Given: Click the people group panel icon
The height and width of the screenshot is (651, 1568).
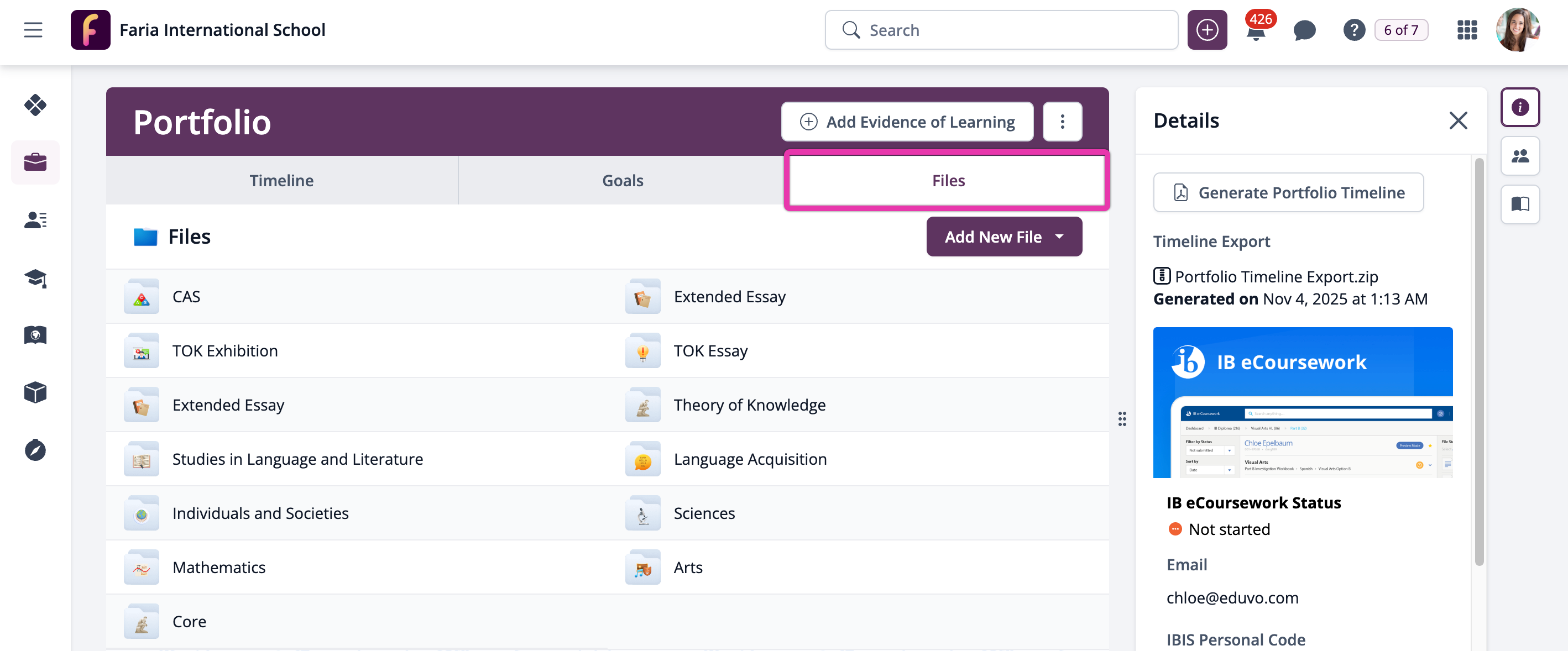Looking at the screenshot, I should click(1519, 156).
